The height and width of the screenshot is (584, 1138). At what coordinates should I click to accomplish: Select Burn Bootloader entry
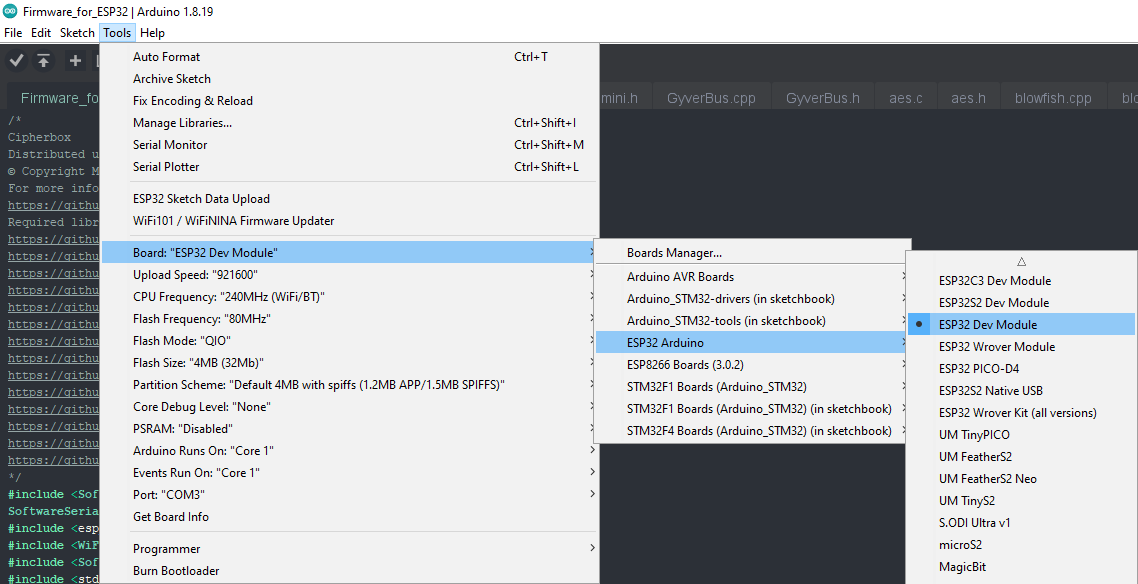point(350,571)
